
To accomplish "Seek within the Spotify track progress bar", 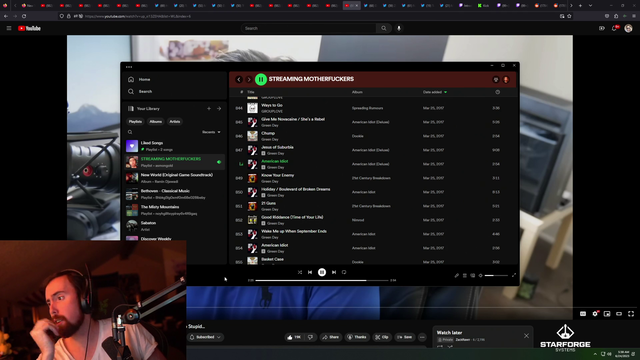I will pos(322,280).
